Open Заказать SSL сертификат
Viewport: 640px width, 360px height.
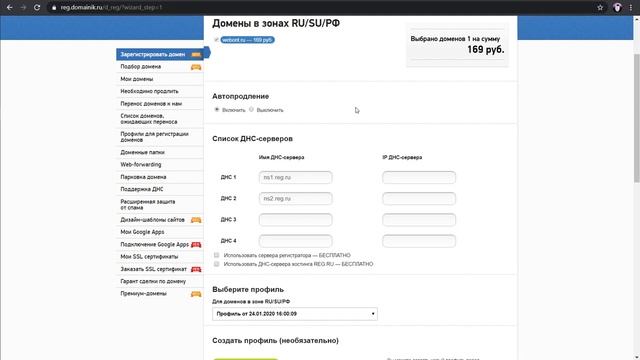tap(153, 269)
